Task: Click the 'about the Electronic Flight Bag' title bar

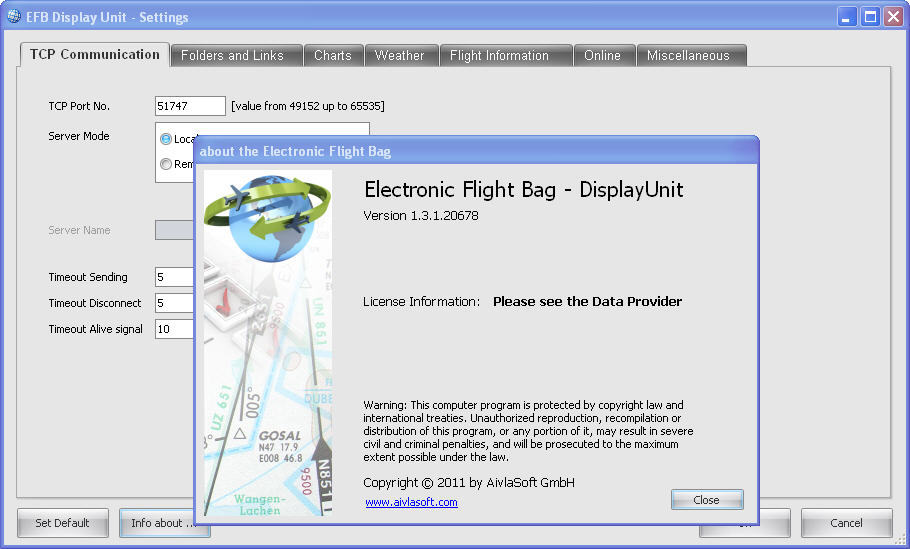Action: (476, 151)
